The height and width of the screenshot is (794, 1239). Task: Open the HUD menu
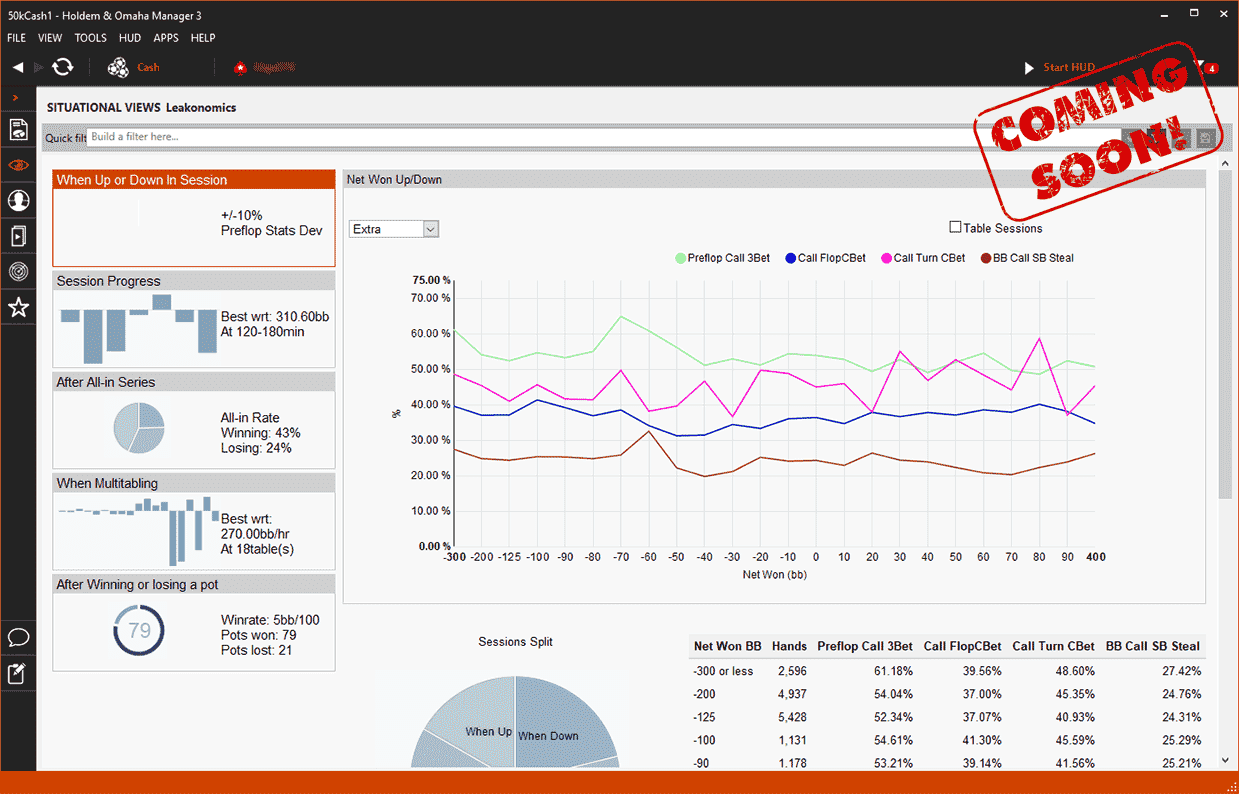(129, 38)
